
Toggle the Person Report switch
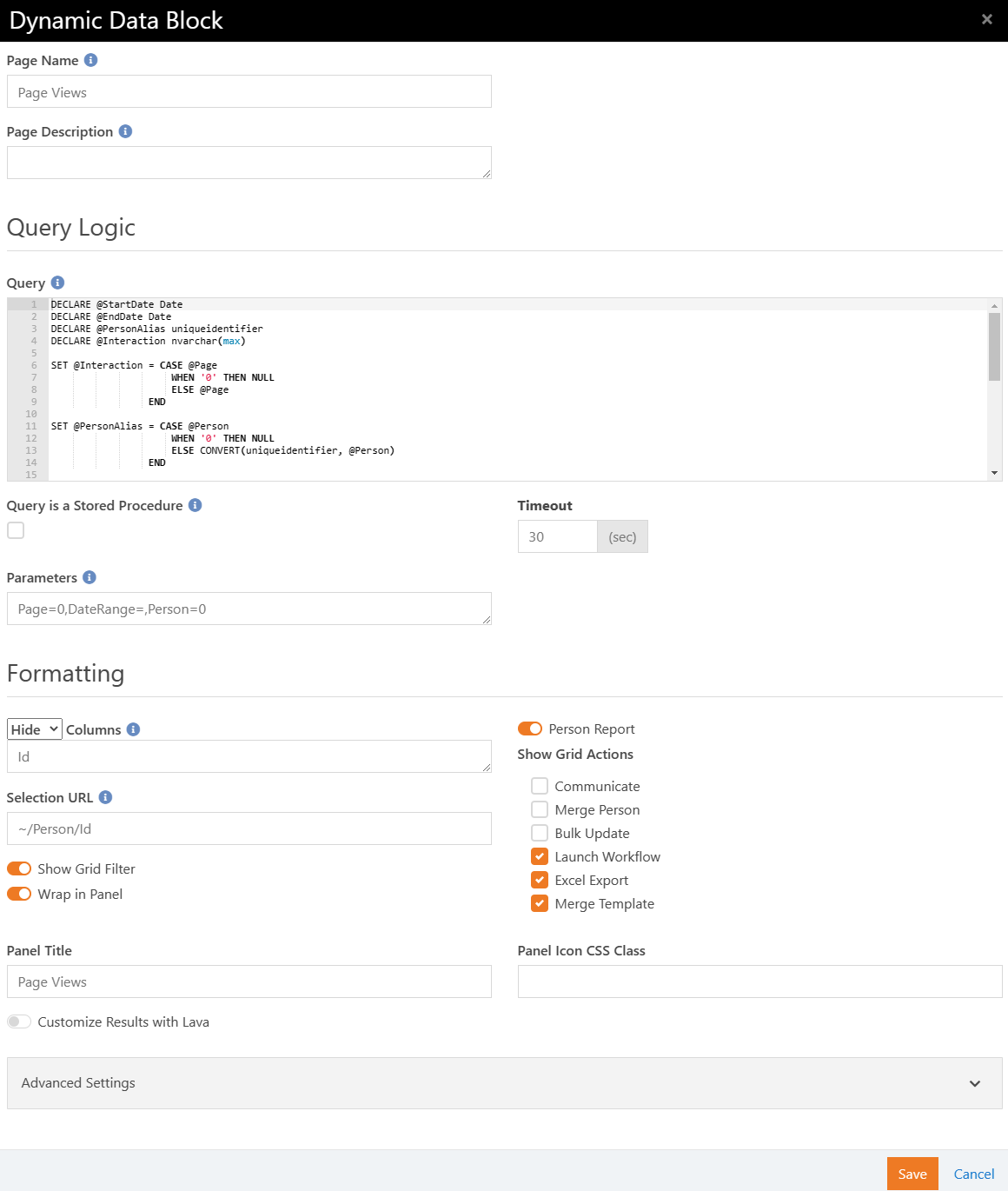pos(530,729)
